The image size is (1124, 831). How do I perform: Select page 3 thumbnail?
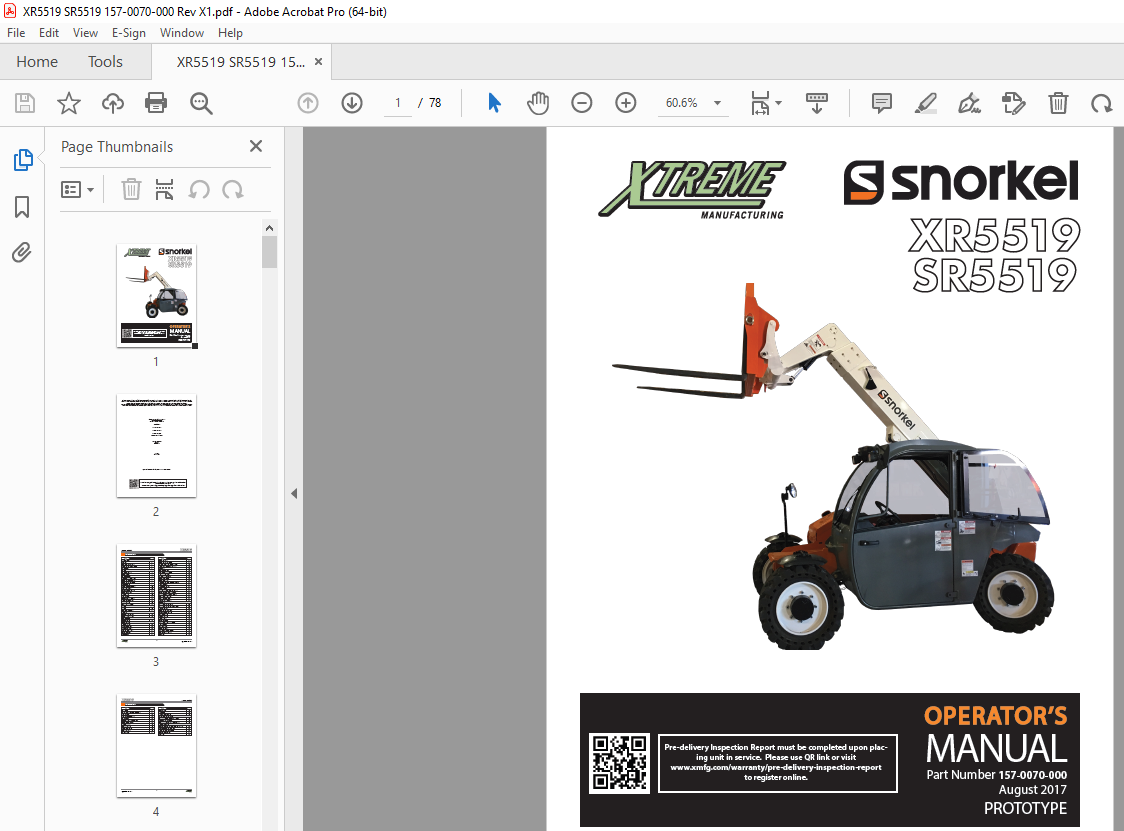(x=156, y=596)
